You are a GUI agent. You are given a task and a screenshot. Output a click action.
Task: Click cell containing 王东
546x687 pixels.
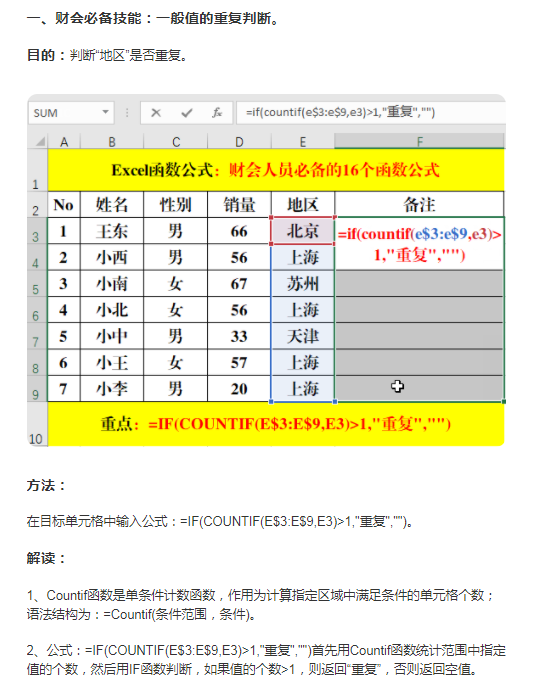[112, 231]
